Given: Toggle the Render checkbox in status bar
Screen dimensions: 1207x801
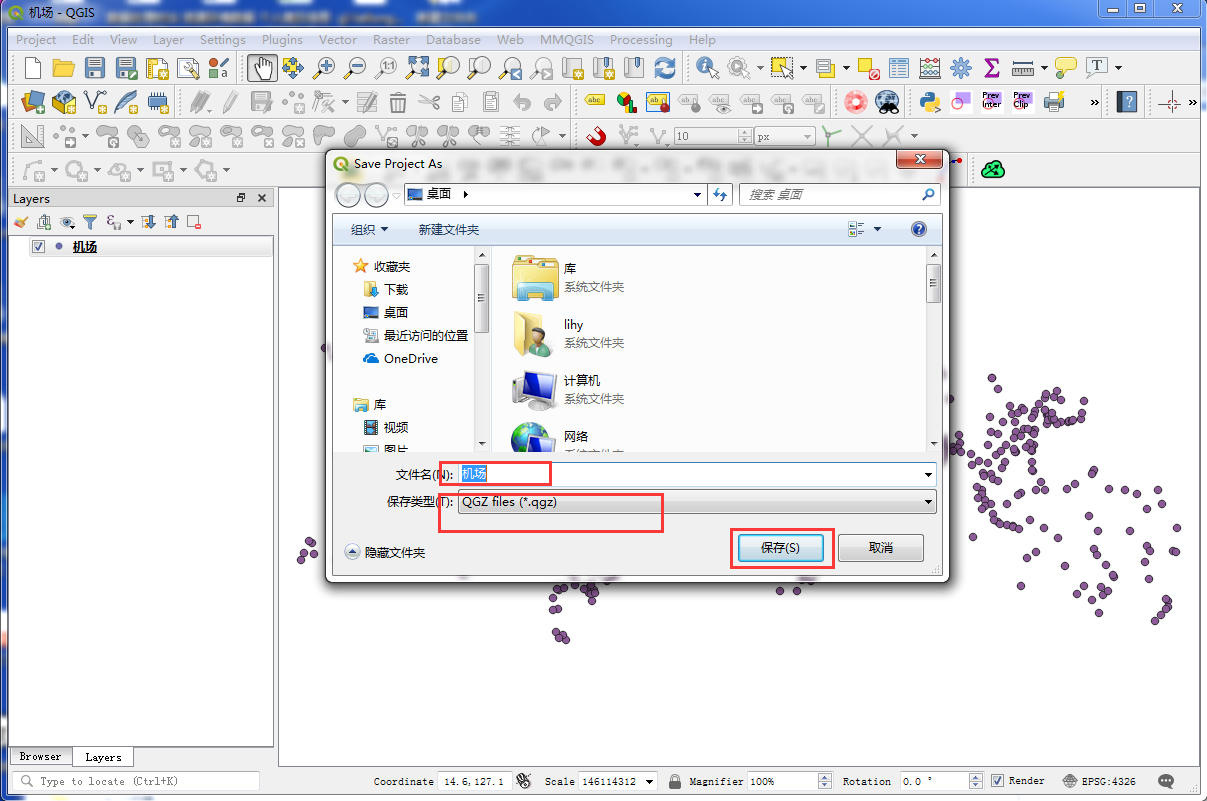Looking at the screenshot, I should coord(997,781).
